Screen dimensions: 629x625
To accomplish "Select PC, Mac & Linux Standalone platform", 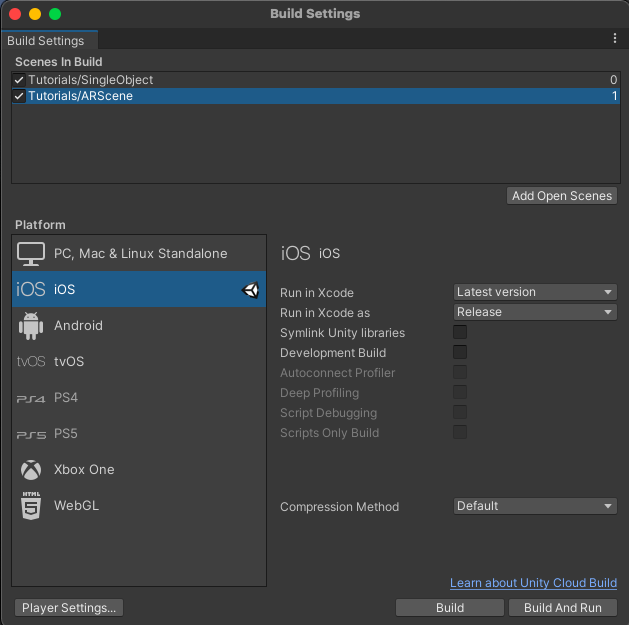I will [139, 254].
